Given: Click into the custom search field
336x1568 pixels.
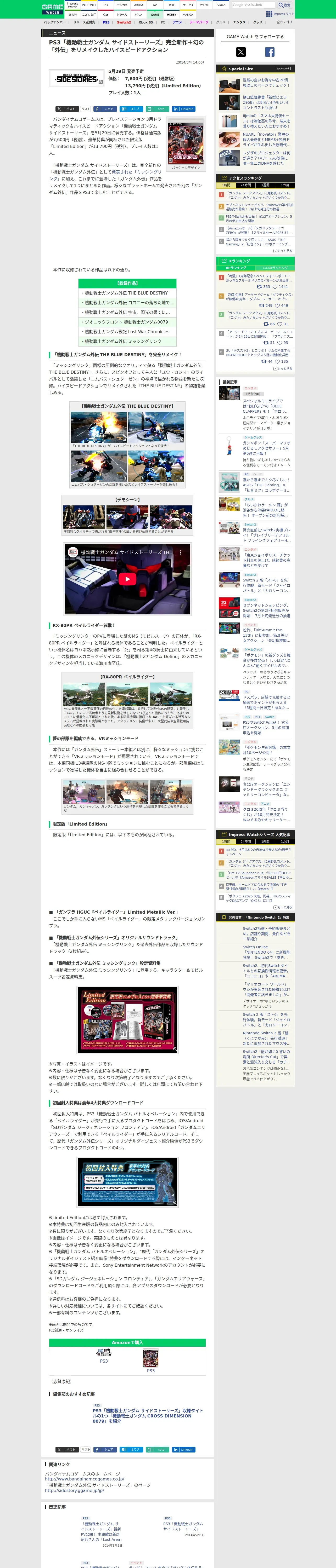Looking at the screenshot, I should point(254,5).
